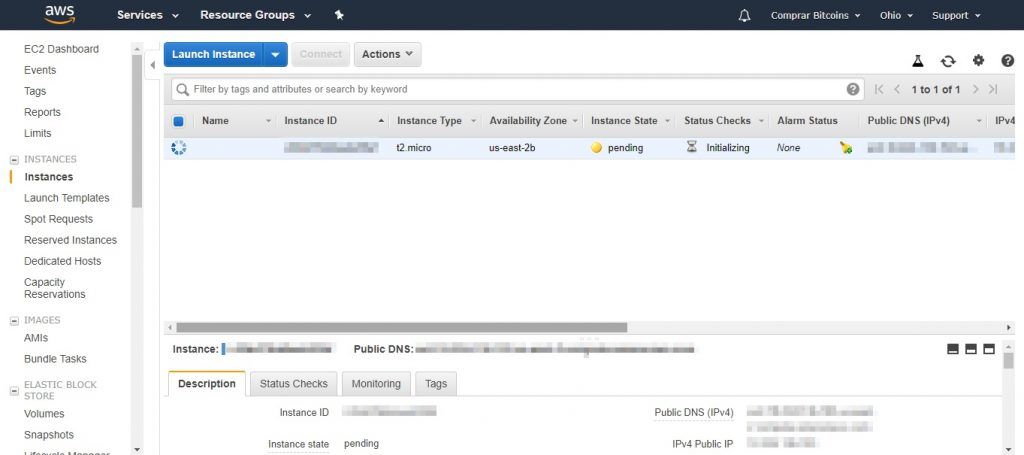The image size is (1024, 455).
Task: Collapse the ELASTIC BLOCK STORE section
Action: [14, 391]
